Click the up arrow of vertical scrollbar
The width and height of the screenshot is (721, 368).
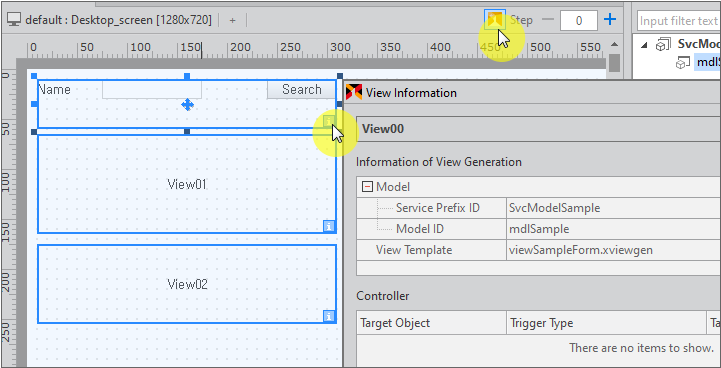click(614, 45)
